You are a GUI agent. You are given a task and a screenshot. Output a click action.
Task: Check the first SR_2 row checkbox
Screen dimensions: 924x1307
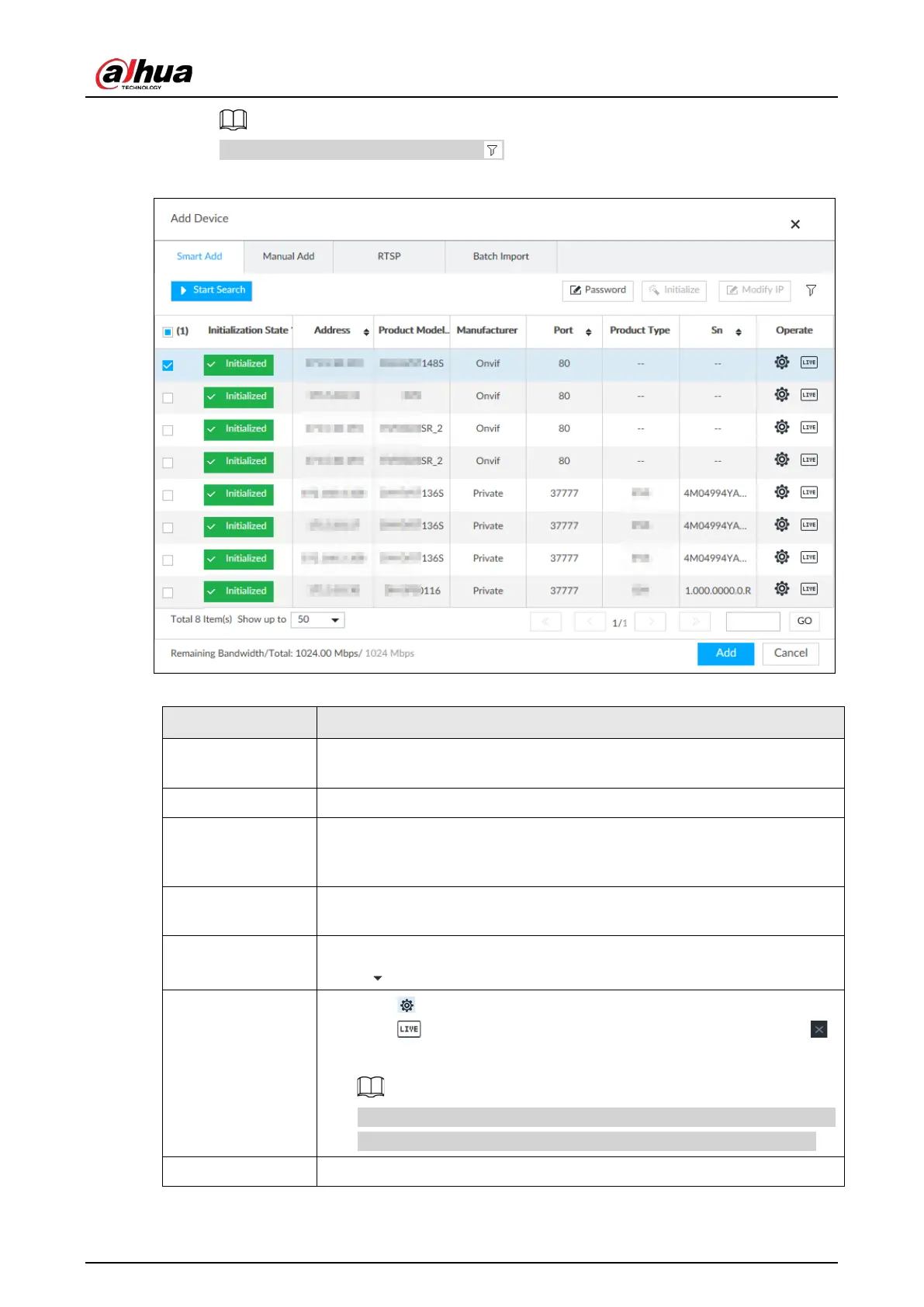click(168, 431)
